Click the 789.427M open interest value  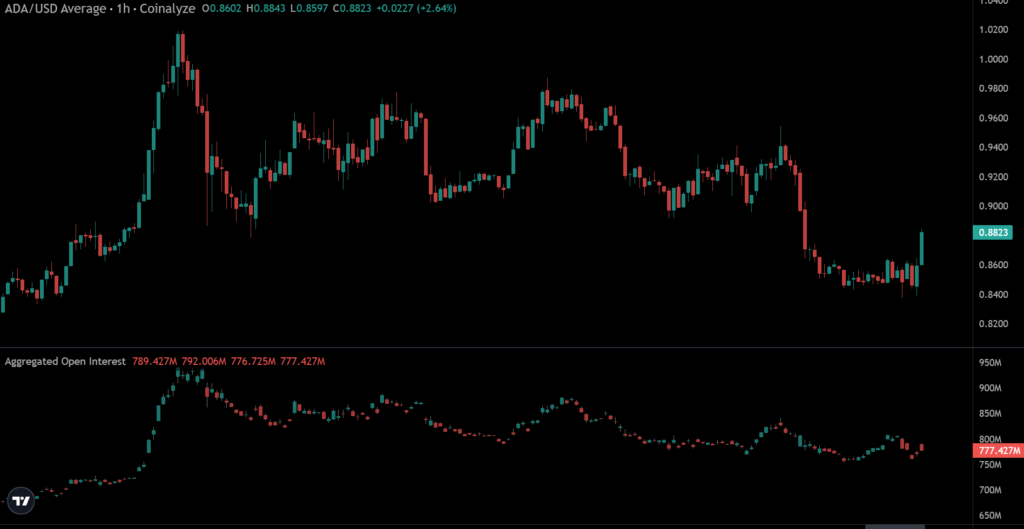[x=155, y=361]
